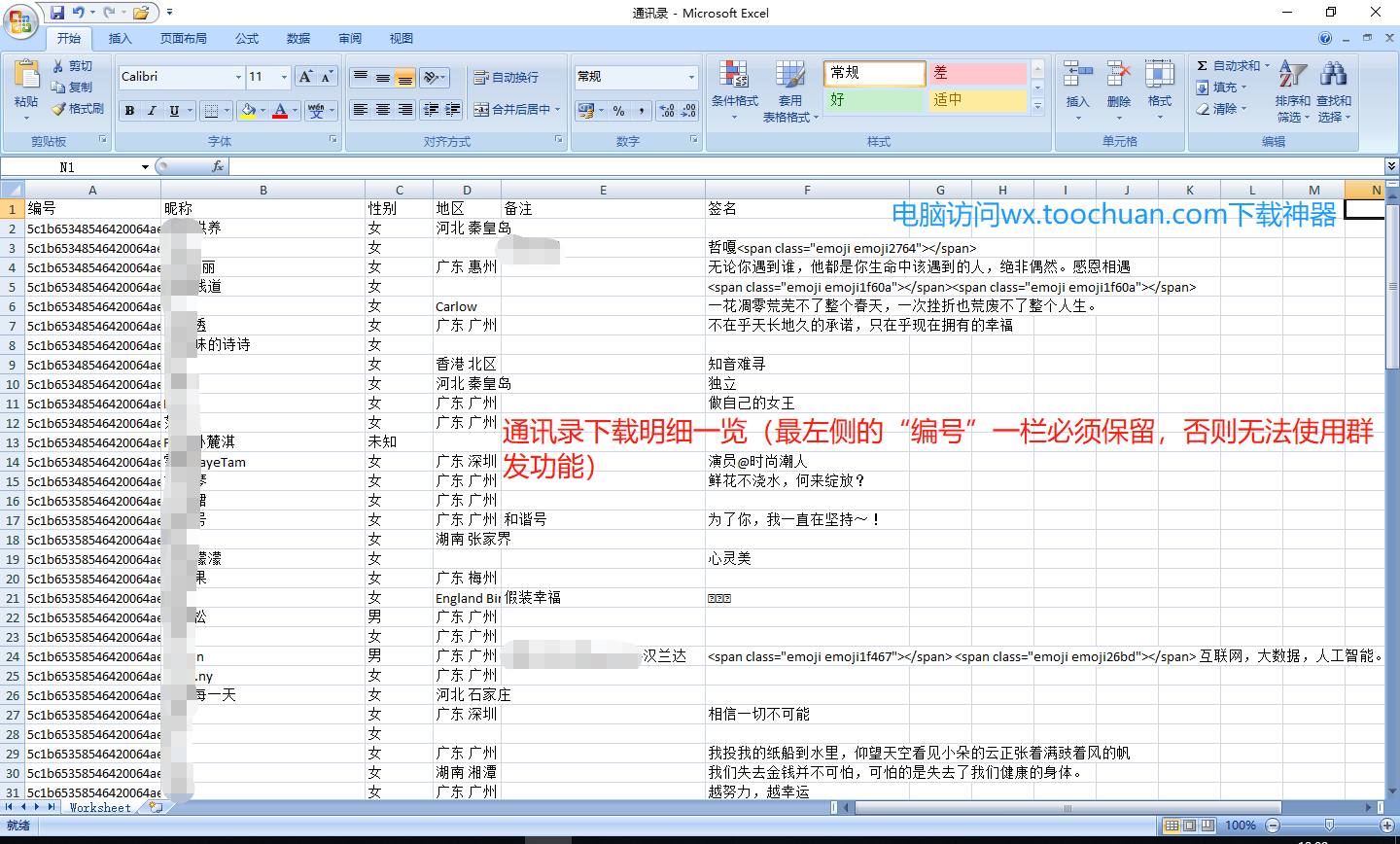This screenshot has width=1400, height=844.
Task: Decrease the font size
Action: point(327,77)
